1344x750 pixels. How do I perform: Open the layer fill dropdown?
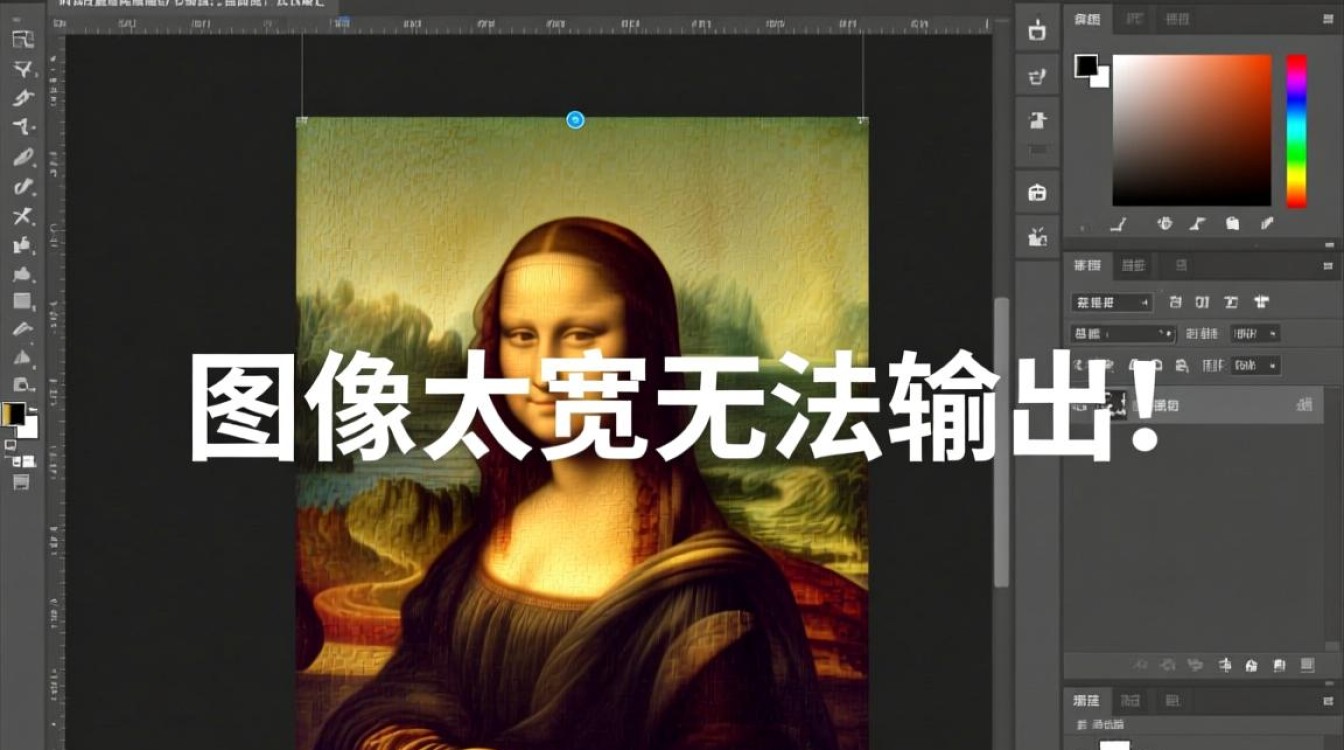click(x=1256, y=365)
